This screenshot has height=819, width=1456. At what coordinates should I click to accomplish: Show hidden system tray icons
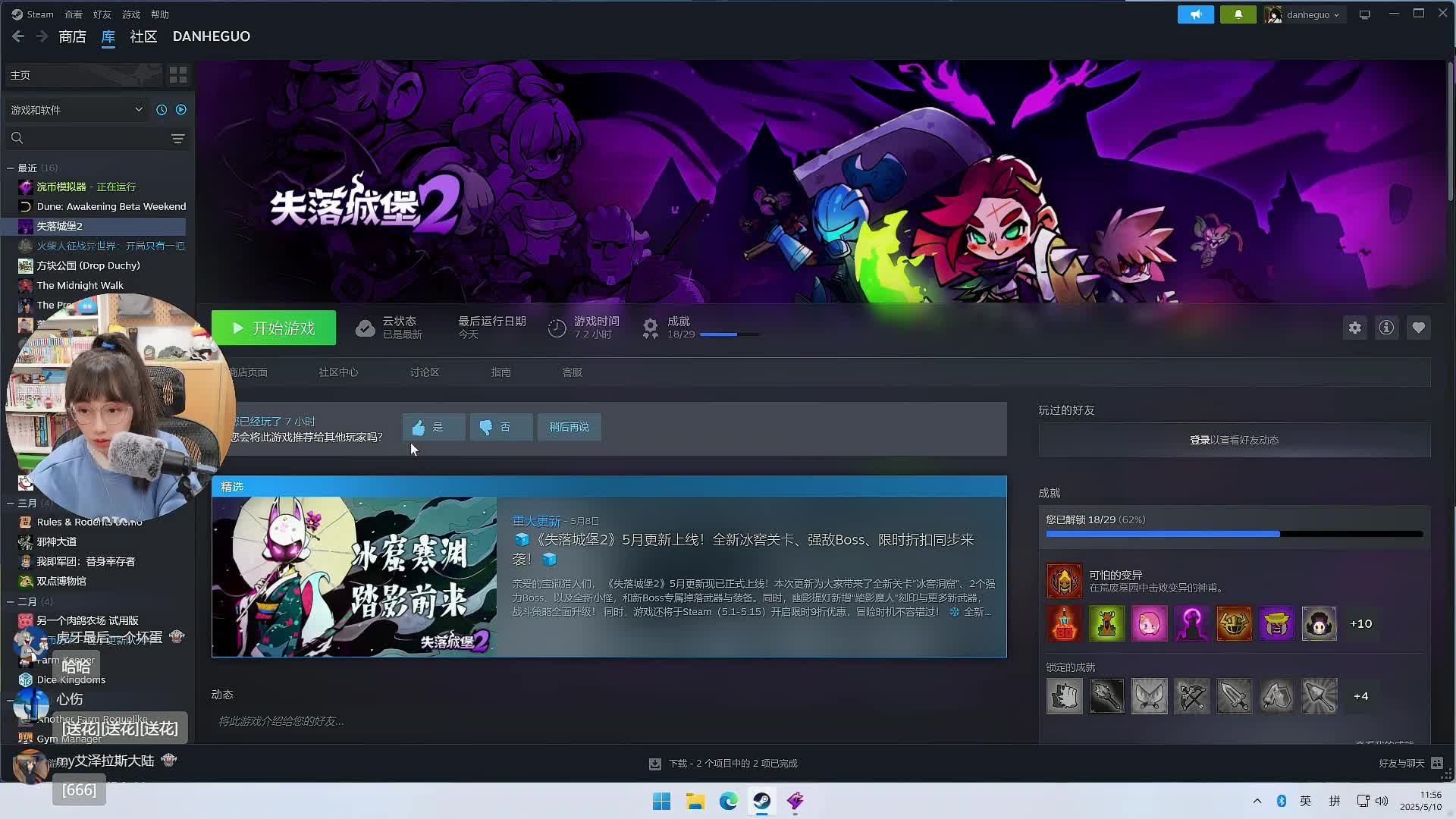[x=1257, y=801]
